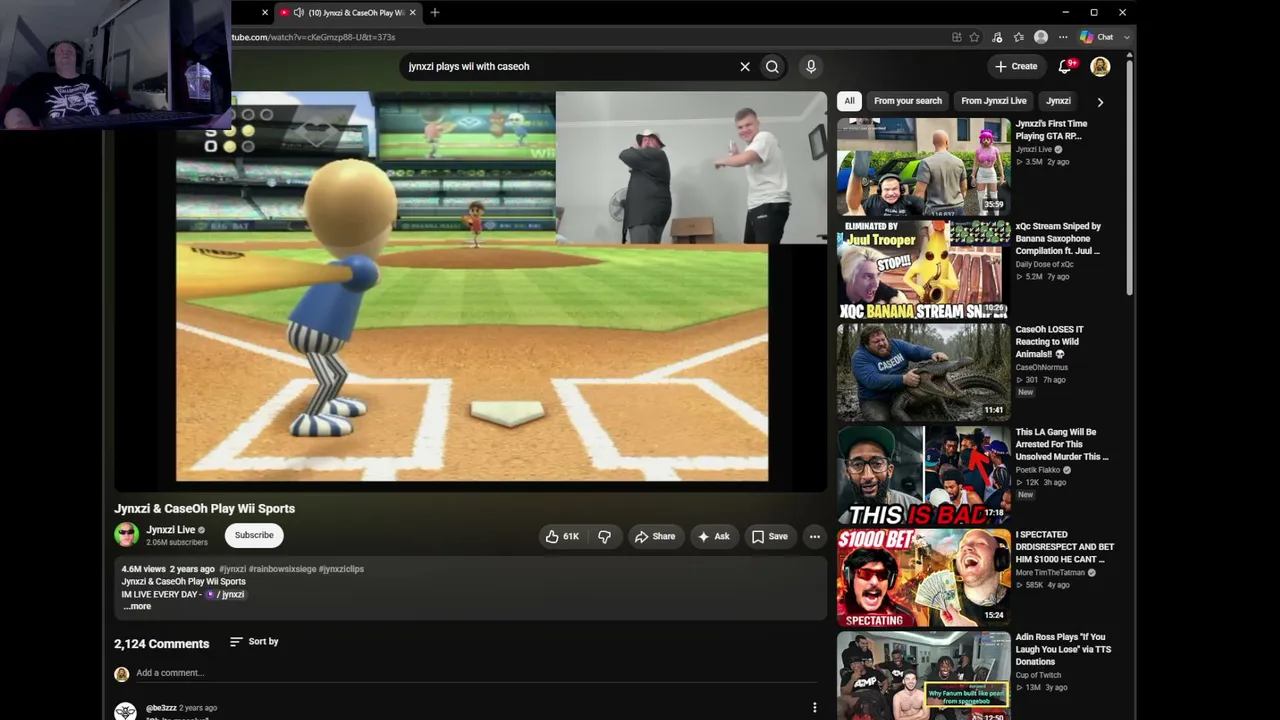
Task: Open more actions under the video
Action: 815,537
